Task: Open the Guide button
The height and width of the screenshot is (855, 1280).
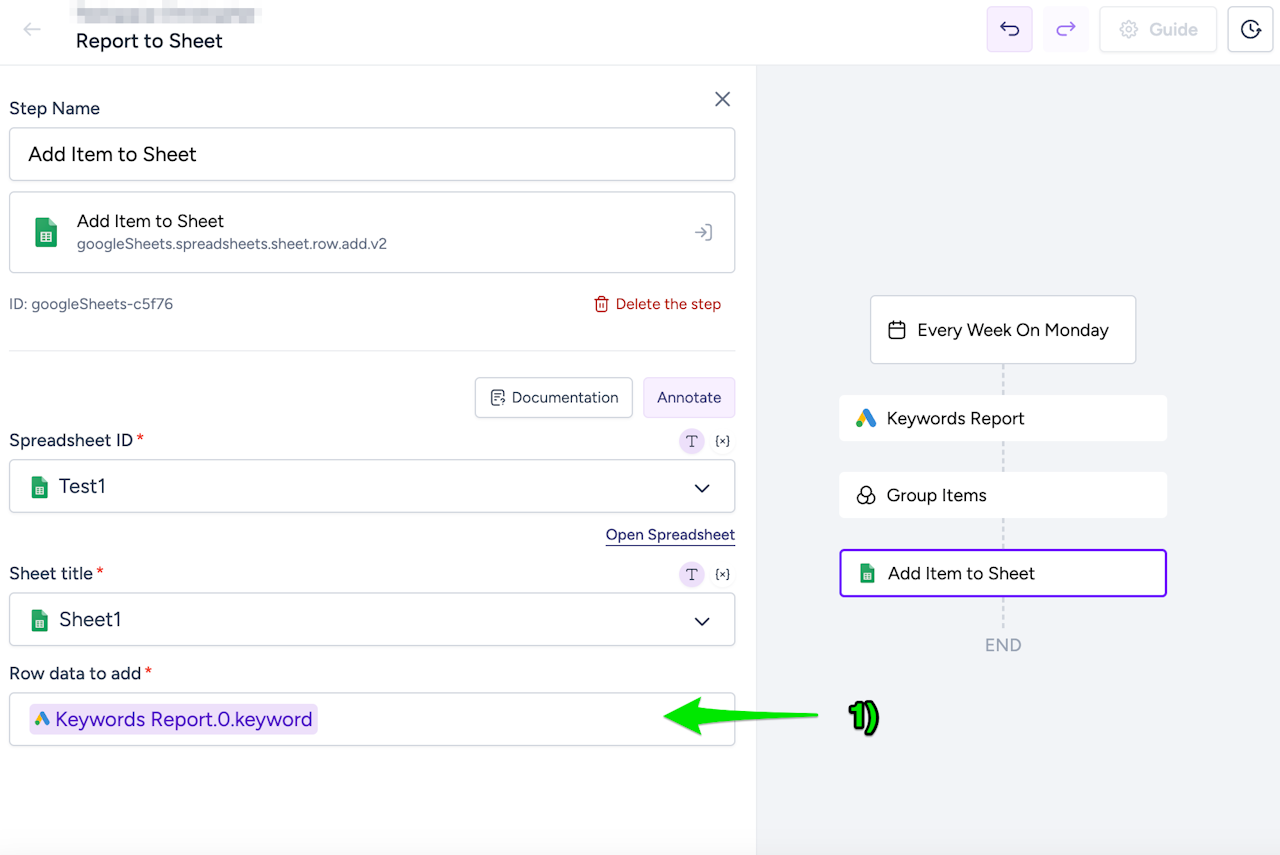Action: coord(1158,29)
